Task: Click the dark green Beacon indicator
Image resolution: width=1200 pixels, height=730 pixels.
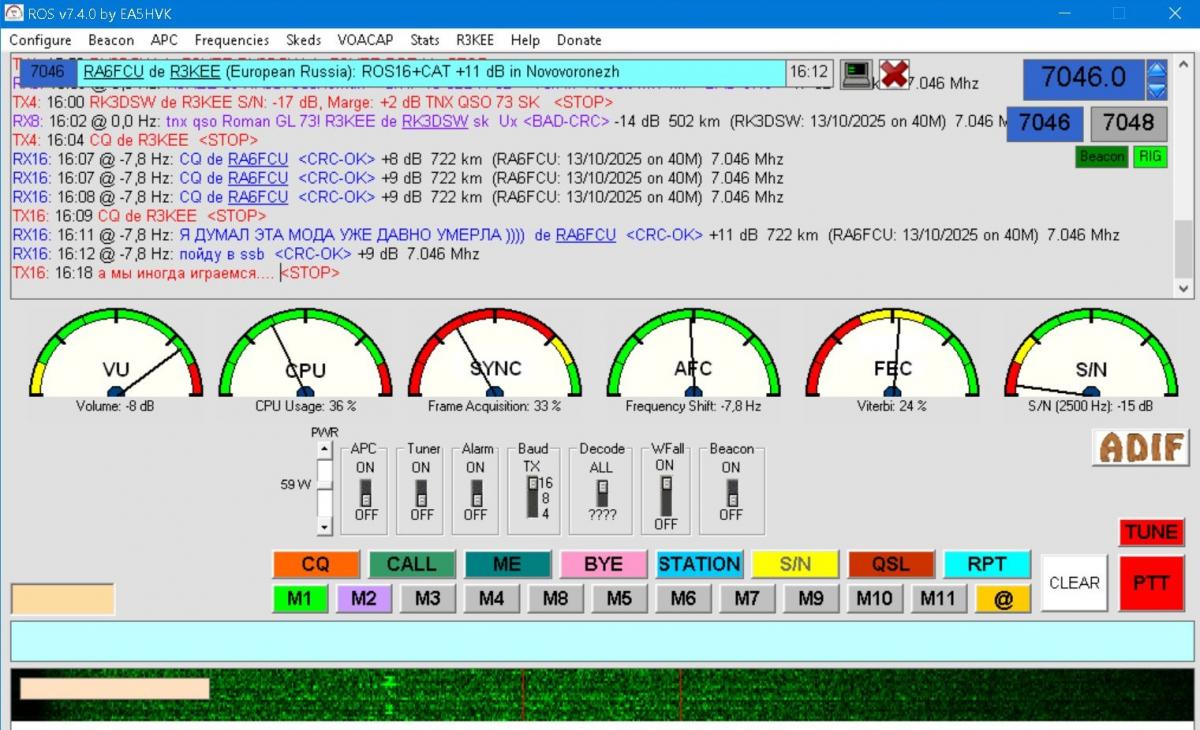Action: pyautogui.click(x=1102, y=157)
